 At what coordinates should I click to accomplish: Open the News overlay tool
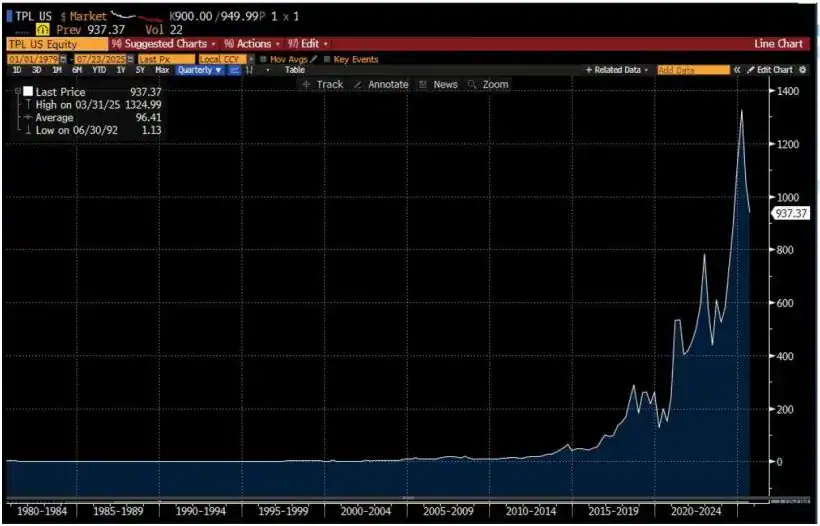439,85
